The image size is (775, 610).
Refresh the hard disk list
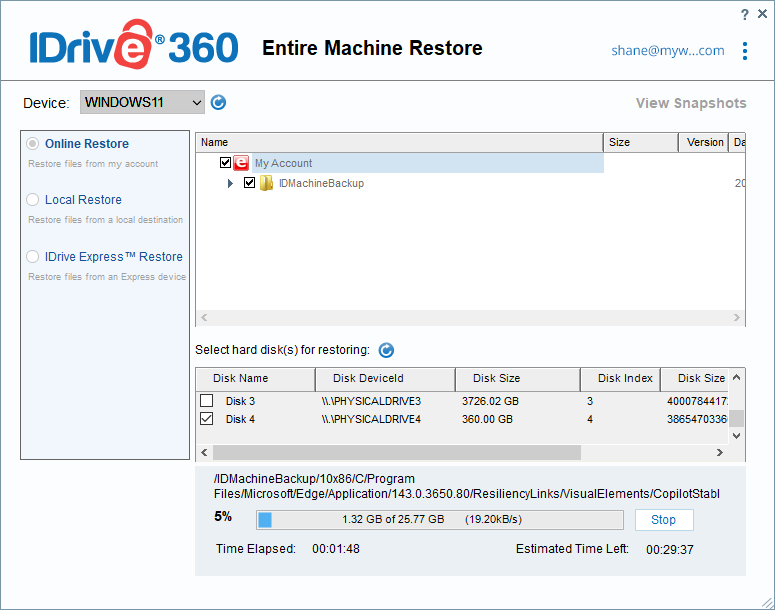(x=386, y=350)
